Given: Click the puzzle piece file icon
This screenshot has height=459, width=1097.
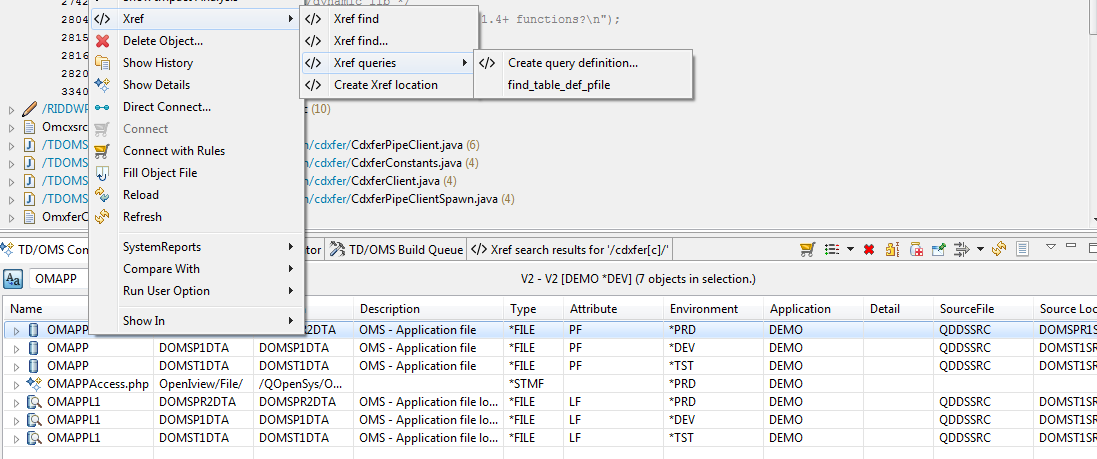Looking at the screenshot, I should [x=891, y=249].
